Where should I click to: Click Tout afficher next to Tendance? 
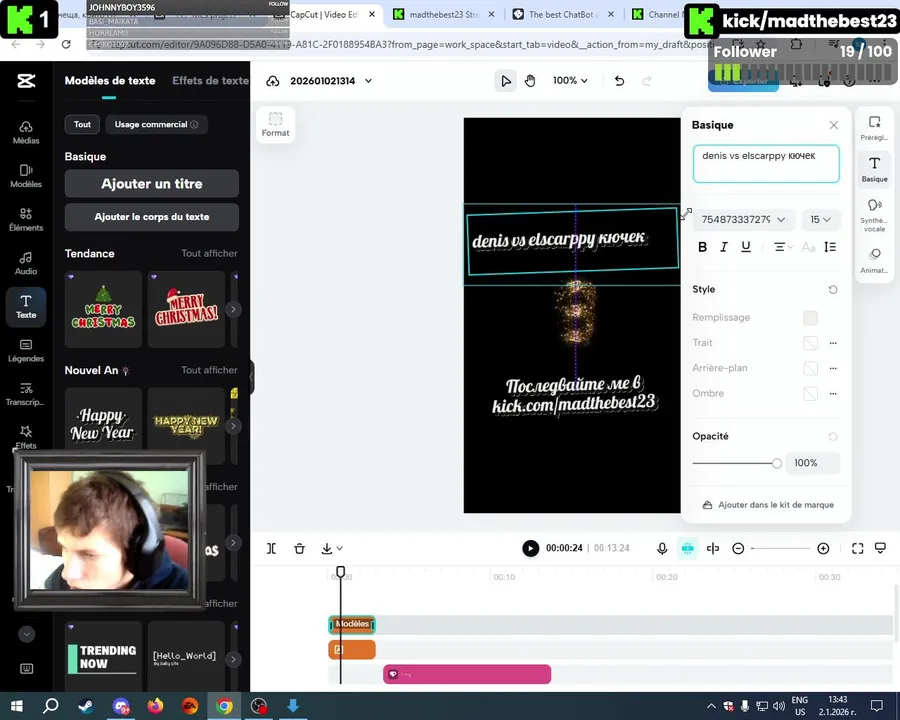coord(210,253)
